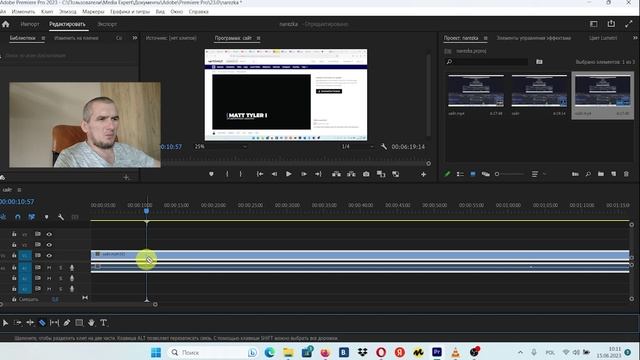Open the program monitor button editor plus
Image resolution: width=640 pixels, height=360 pixels.
tap(423, 174)
